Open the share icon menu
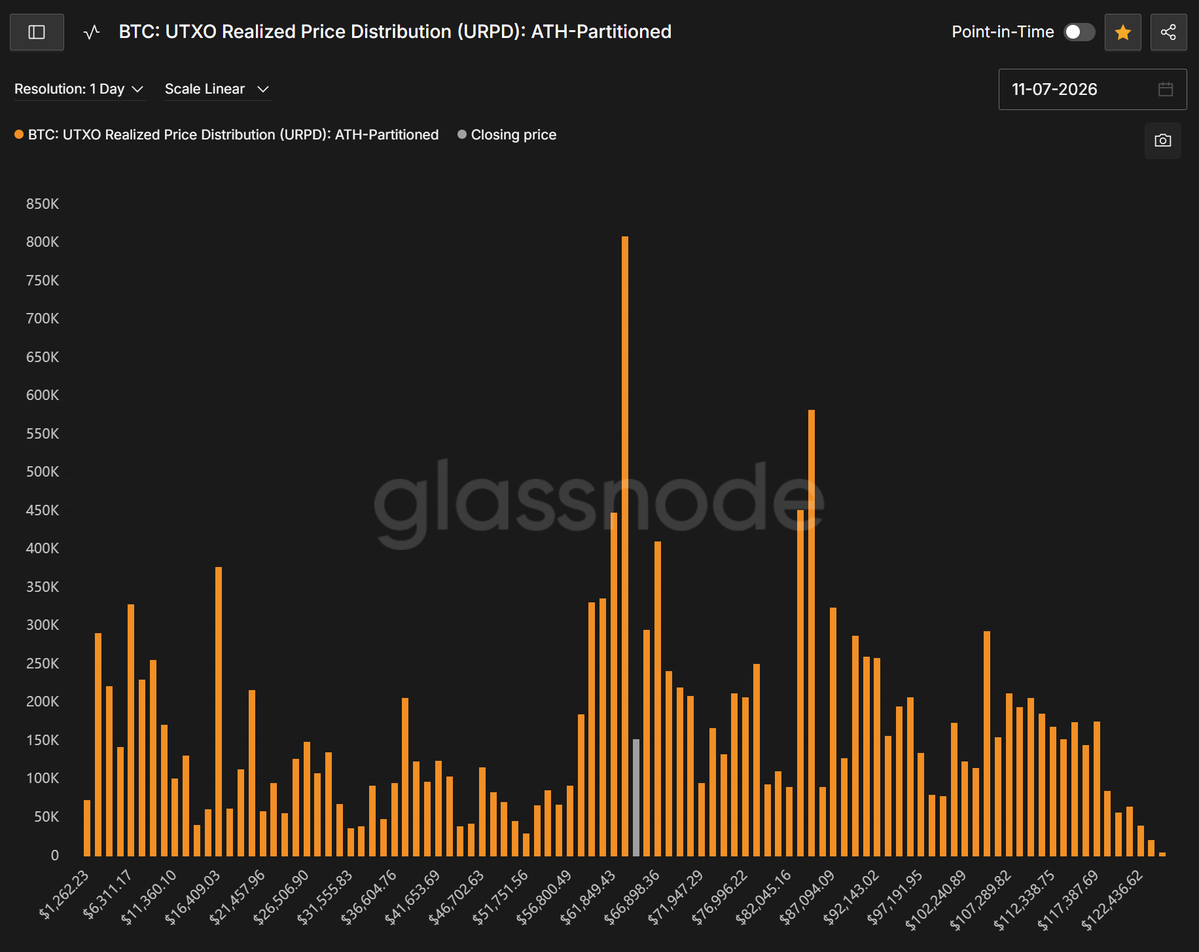 click(x=1168, y=32)
